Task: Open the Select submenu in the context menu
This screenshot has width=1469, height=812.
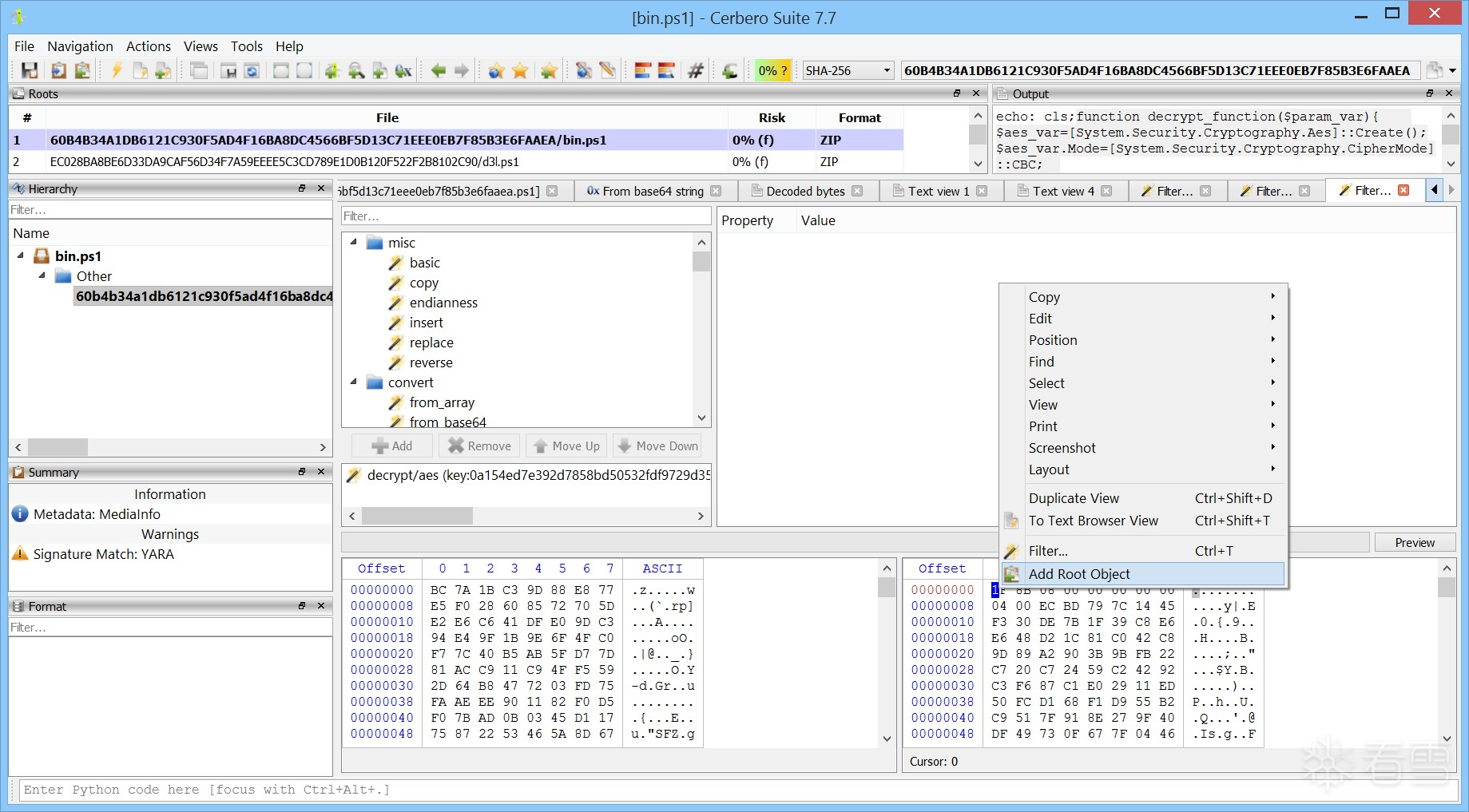Action: click(1143, 383)
